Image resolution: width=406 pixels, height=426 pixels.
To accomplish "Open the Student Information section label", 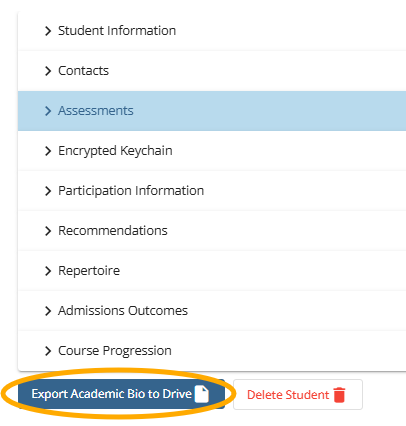I will coord(117,31).
